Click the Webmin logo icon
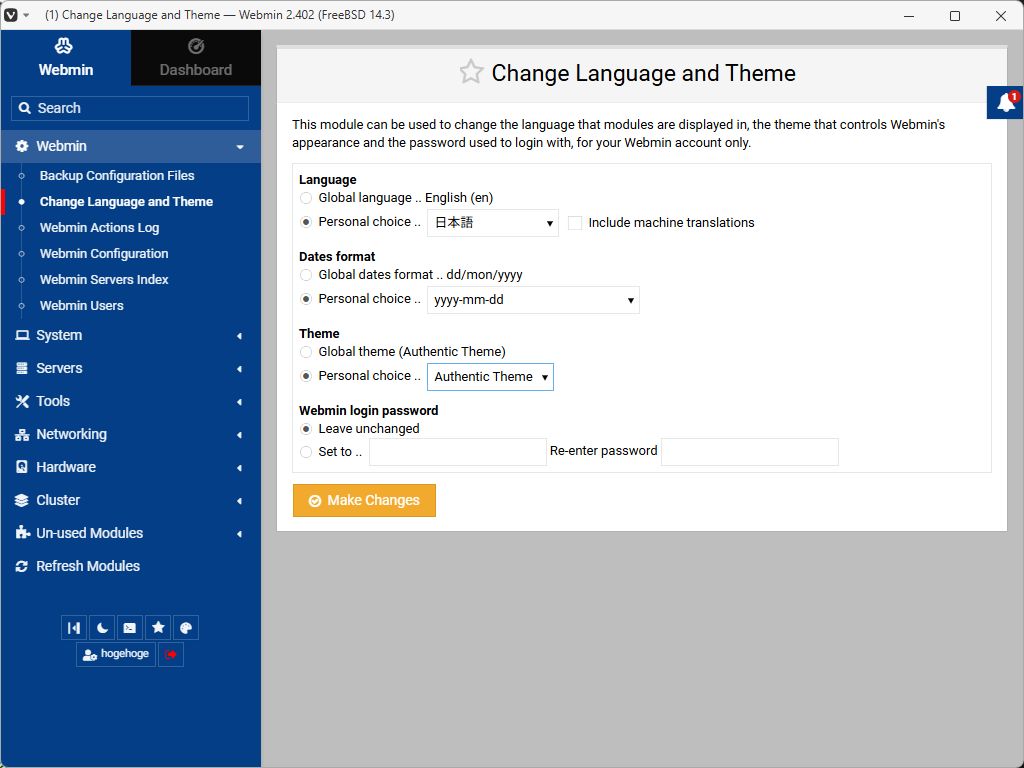This screenshot has width=1024, height=768. [64, 46]
